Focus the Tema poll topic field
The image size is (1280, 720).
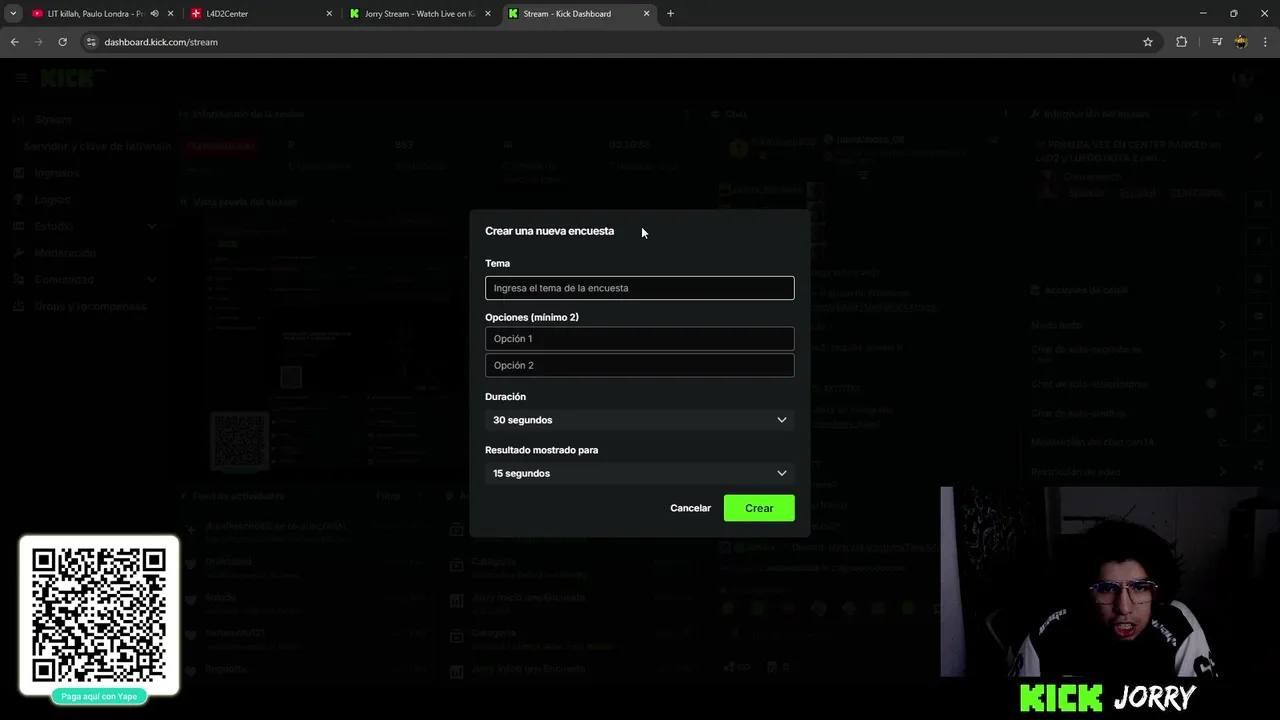640,288
